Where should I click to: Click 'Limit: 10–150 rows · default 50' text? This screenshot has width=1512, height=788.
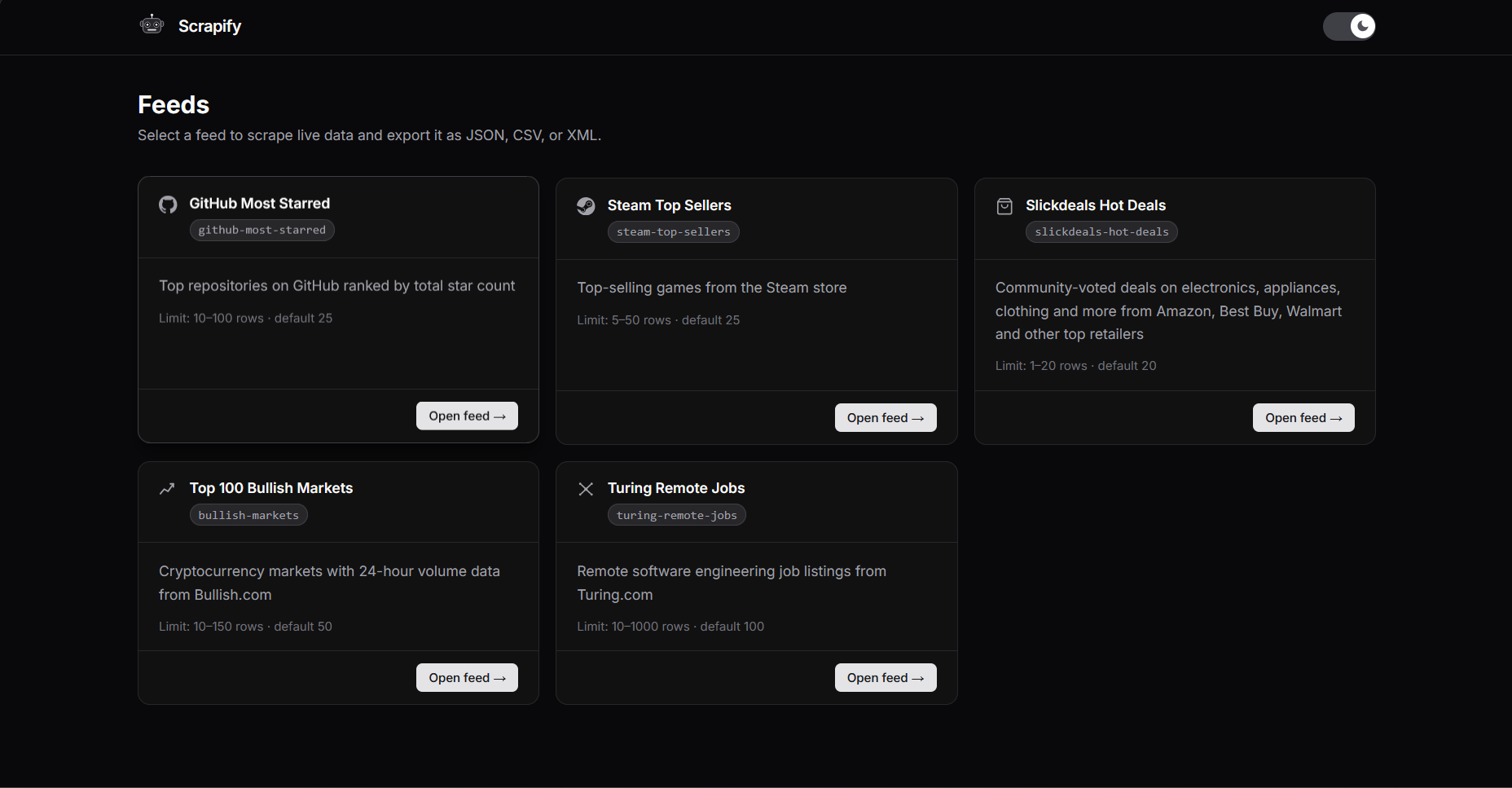pyautogui.click(x=245, y=627)
